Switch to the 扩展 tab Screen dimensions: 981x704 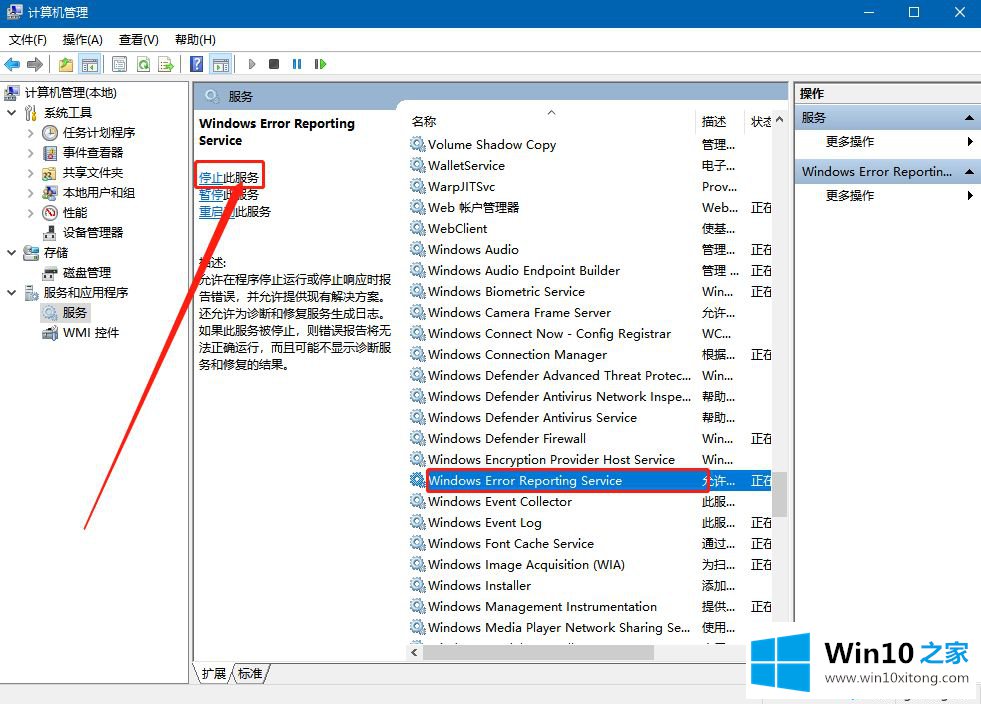(x=214, y=673)
